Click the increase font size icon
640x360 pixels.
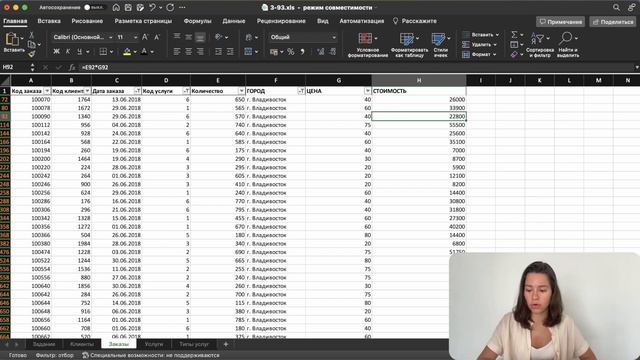point(145,37)
